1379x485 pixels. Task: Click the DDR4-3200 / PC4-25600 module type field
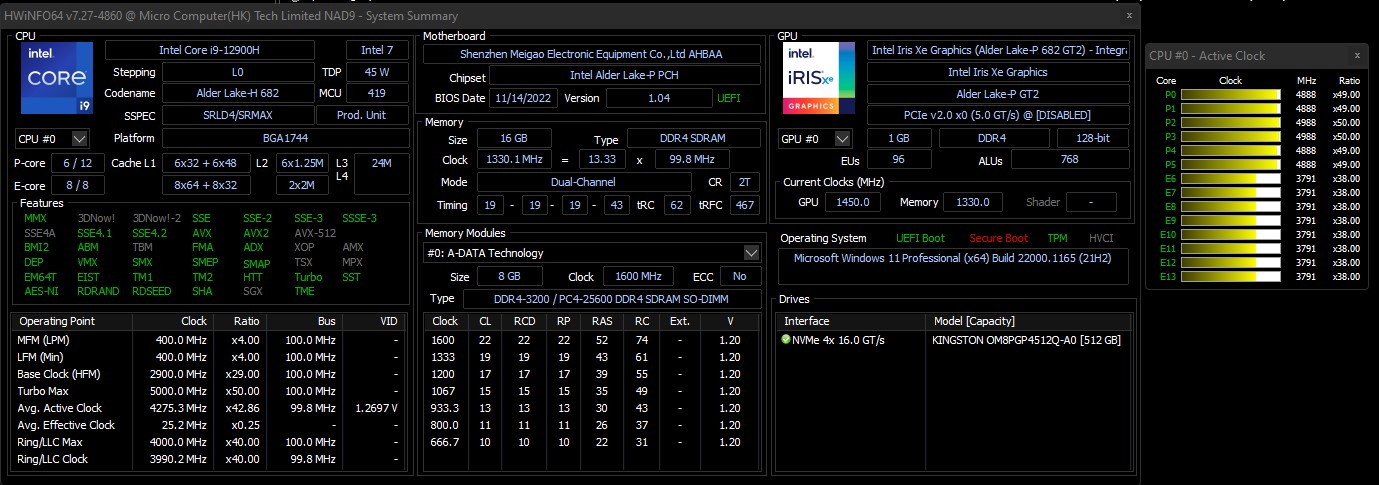coord(612,298)
